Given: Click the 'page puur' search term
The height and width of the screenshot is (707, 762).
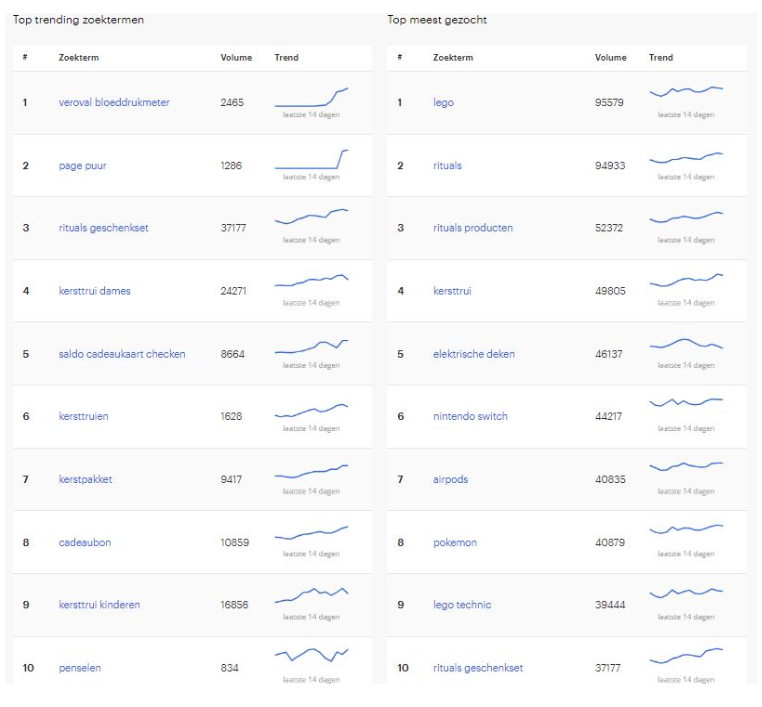Looking at the screenshot, I should (x=82, y=166).
